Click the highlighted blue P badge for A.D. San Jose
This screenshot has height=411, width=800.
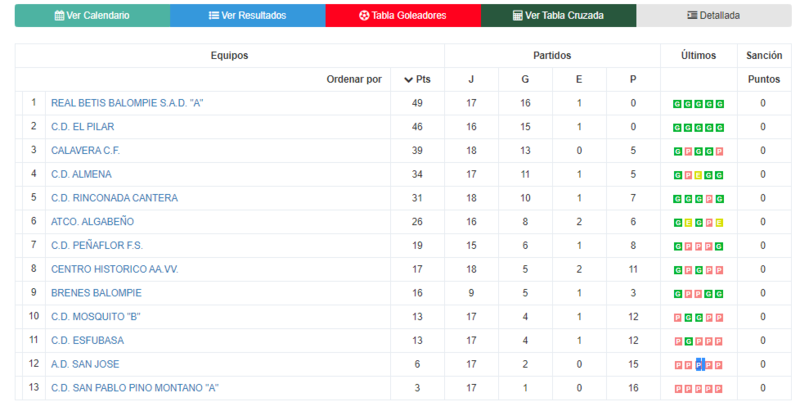click(700, 365)
